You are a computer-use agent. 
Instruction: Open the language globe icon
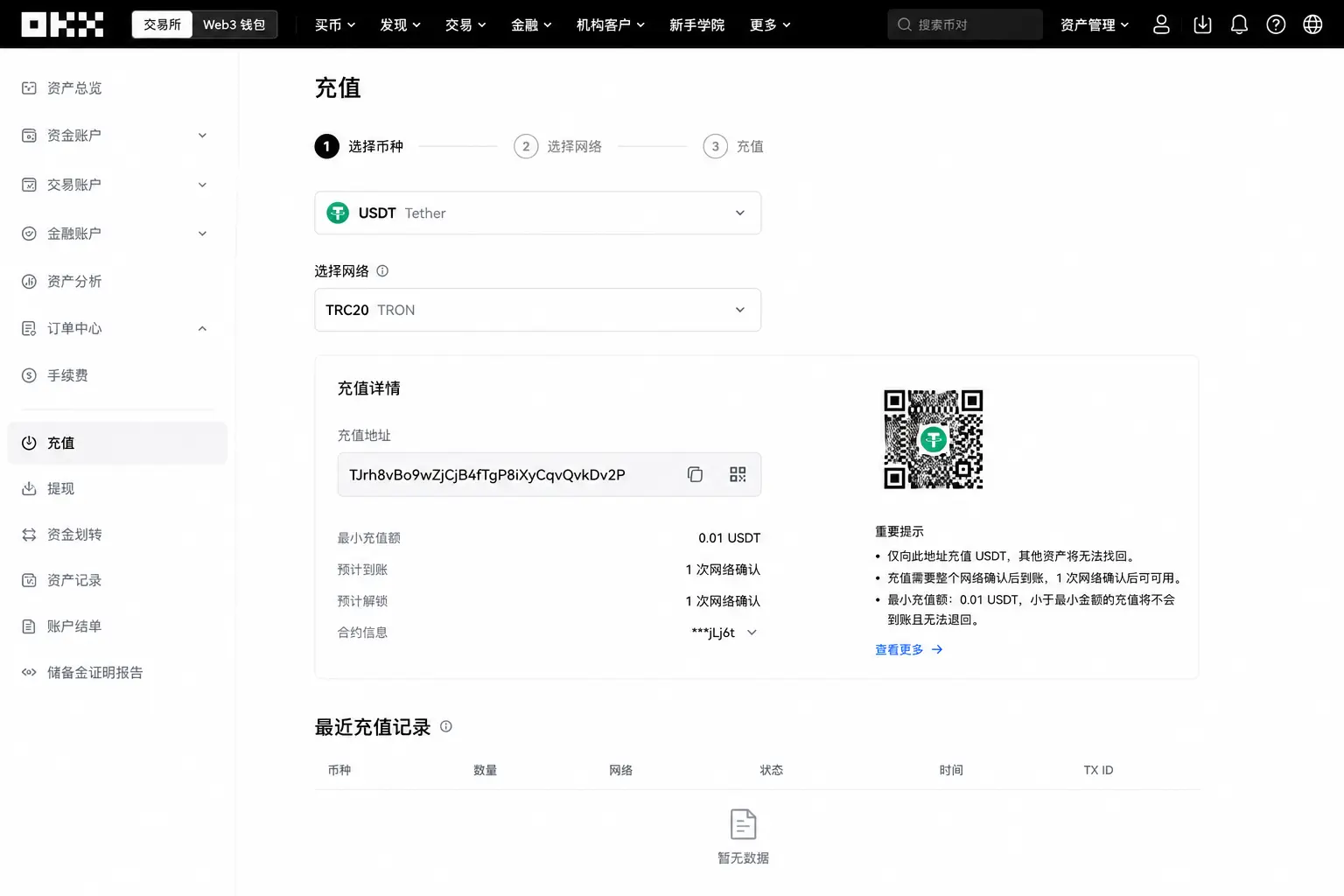pos(1312,24)
